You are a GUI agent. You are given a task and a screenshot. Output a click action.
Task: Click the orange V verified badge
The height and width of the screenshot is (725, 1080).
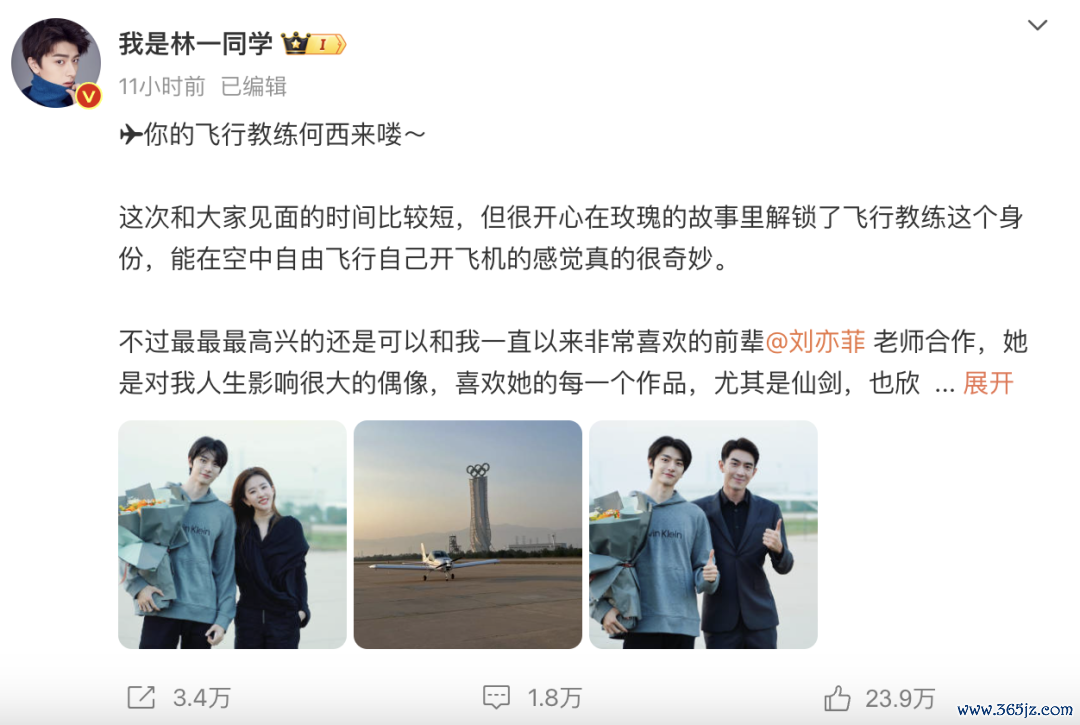click(x=88, y=96)
